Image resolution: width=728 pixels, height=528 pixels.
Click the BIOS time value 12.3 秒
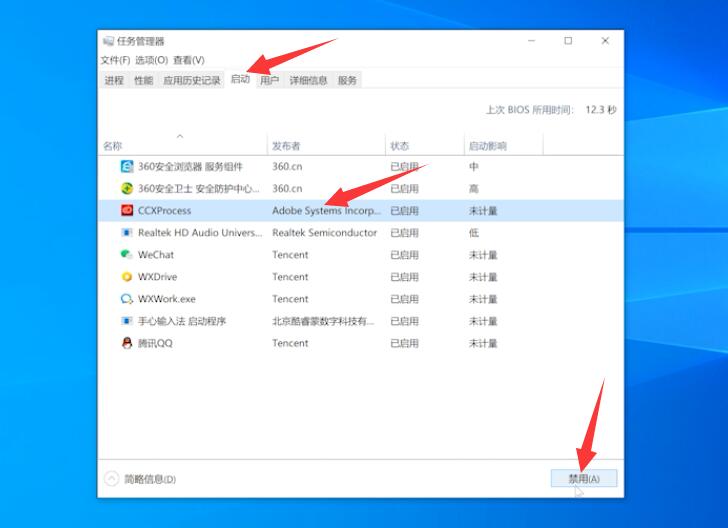click(x=601, y=110)
